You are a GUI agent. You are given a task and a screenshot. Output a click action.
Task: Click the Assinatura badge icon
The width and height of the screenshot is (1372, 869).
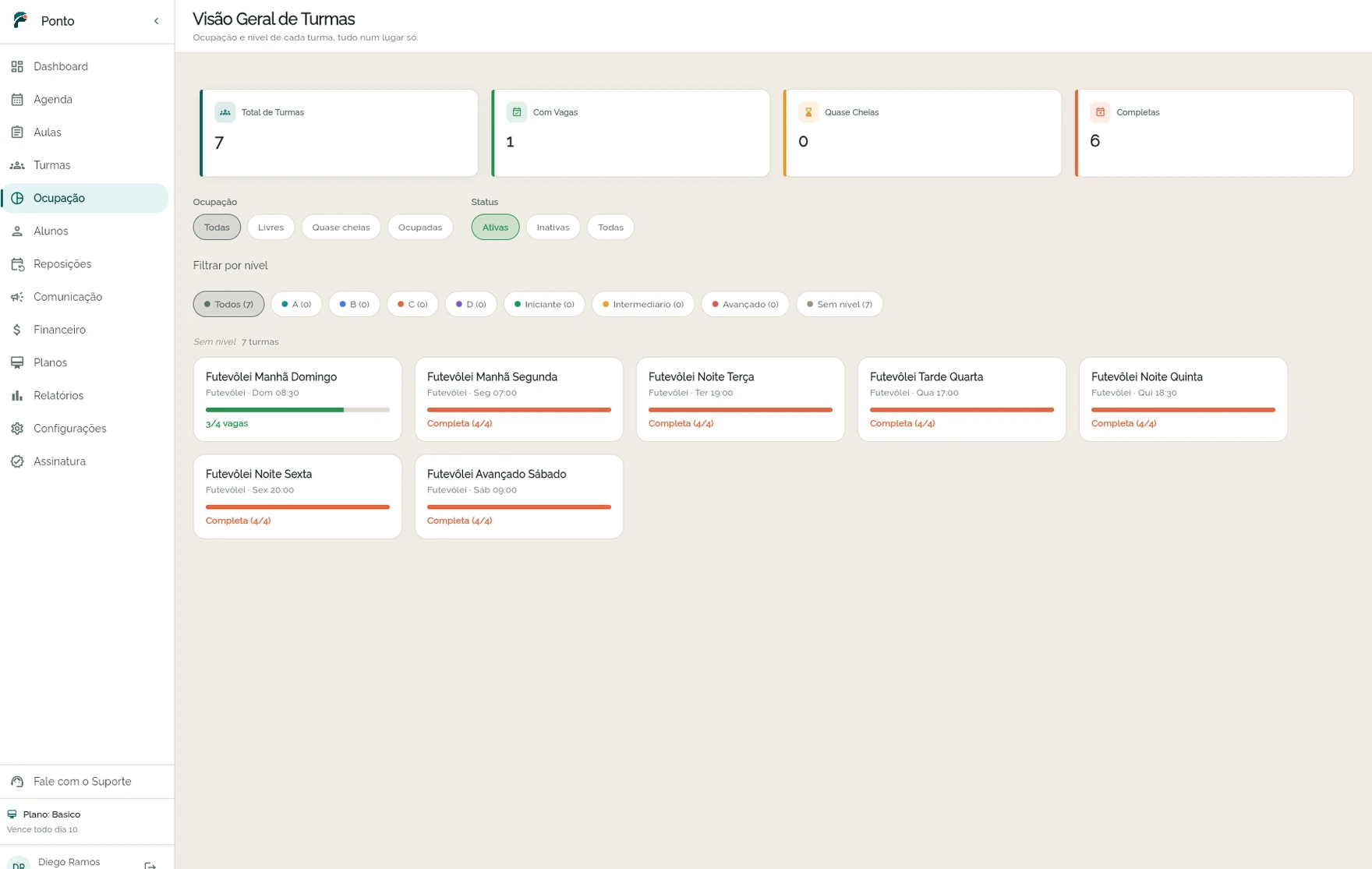click(x=17, y=461)
